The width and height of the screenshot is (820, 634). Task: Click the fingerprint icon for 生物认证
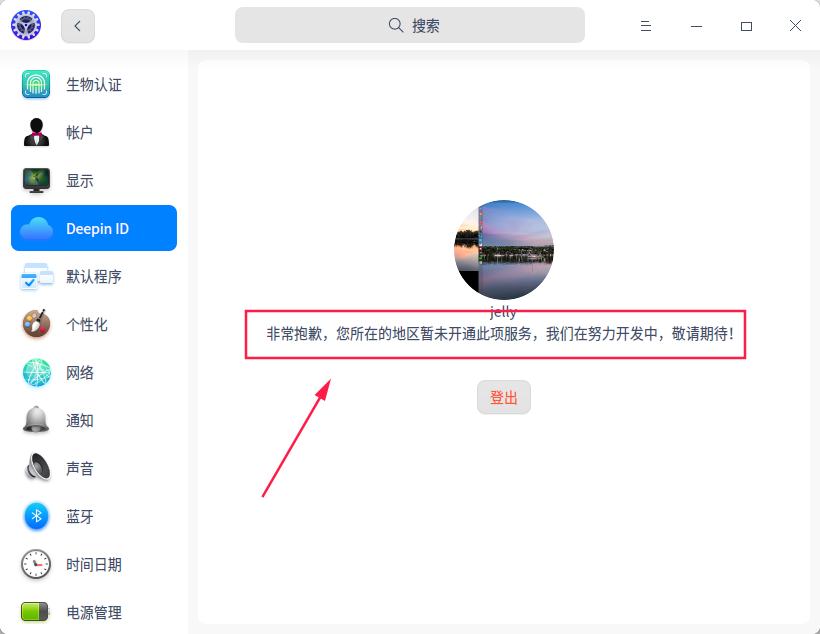pyautogui.click(x=36, y=84)
